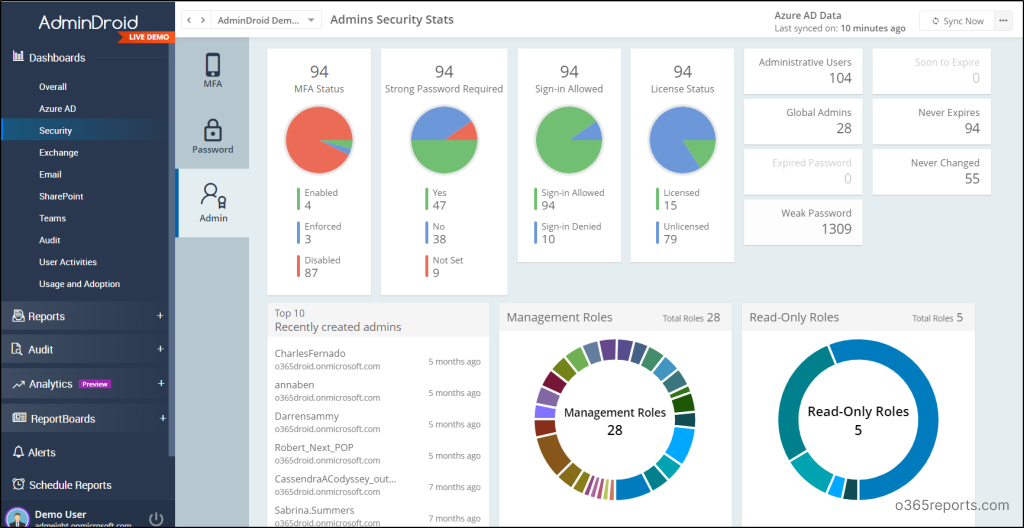The width and height of the screenshot is (1024, 528).
Task: Open the SharePoint dashboard
Action: 61,196
